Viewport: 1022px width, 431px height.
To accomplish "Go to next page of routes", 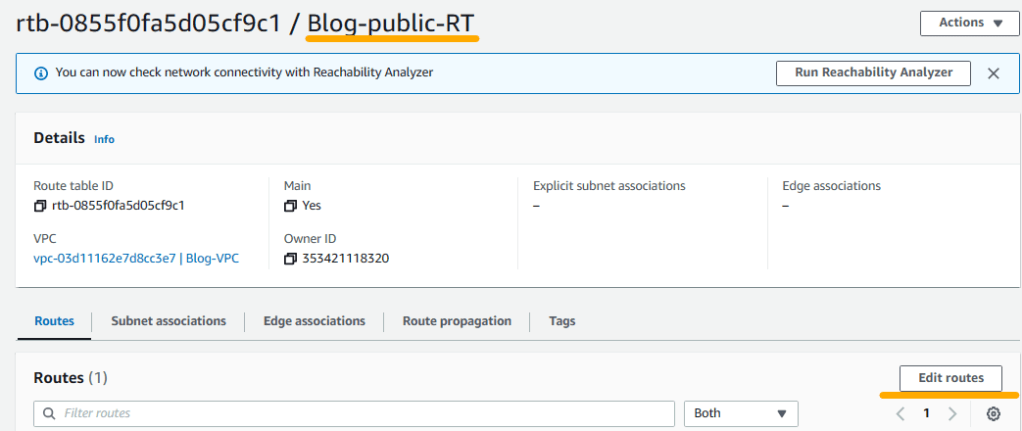I will click(952, 414).
